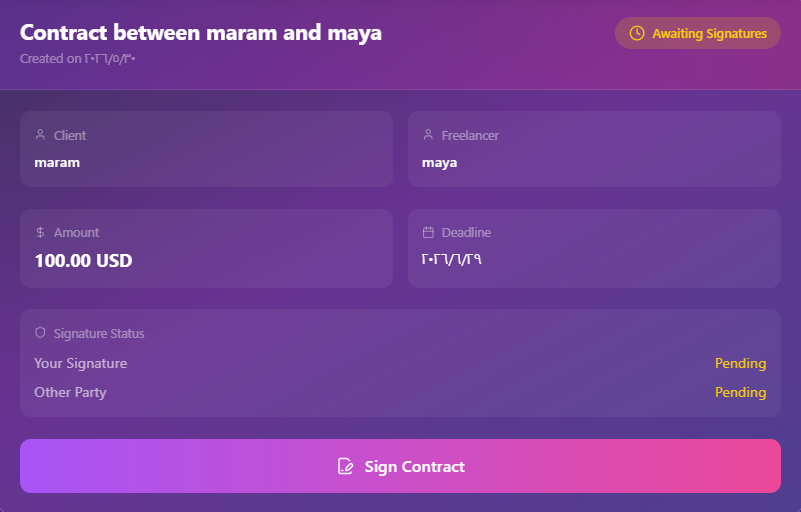Click the Pending status for Your Signature
The image size is (801, 512).
coord(740,363)
